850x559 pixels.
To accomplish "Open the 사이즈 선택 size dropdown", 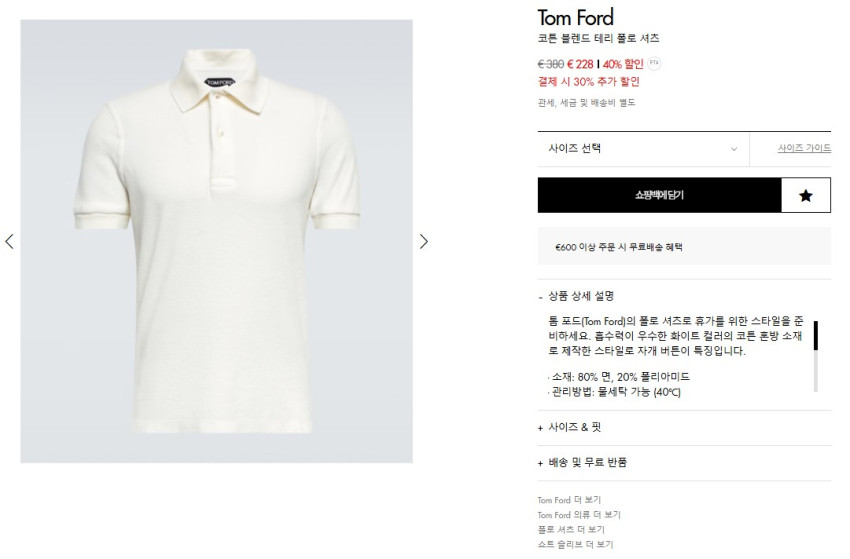I will [642, 149].
